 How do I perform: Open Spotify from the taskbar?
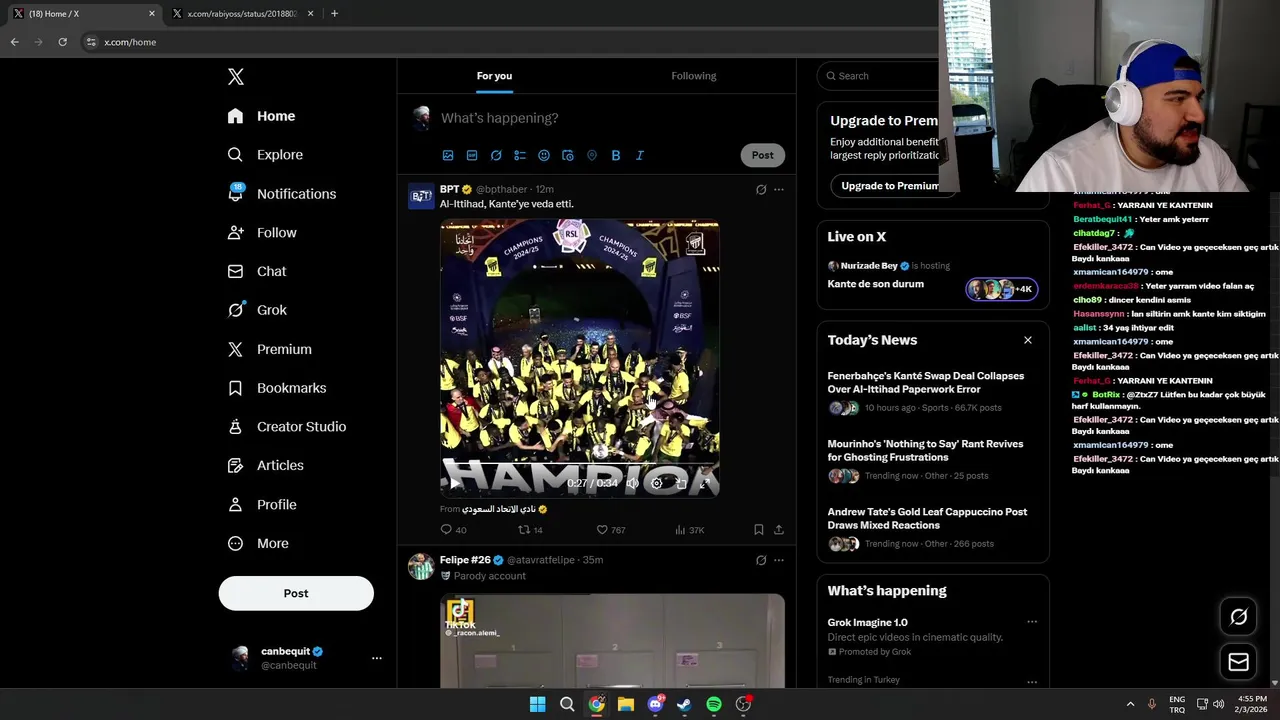pyautogui.click(x=714, y=704)
